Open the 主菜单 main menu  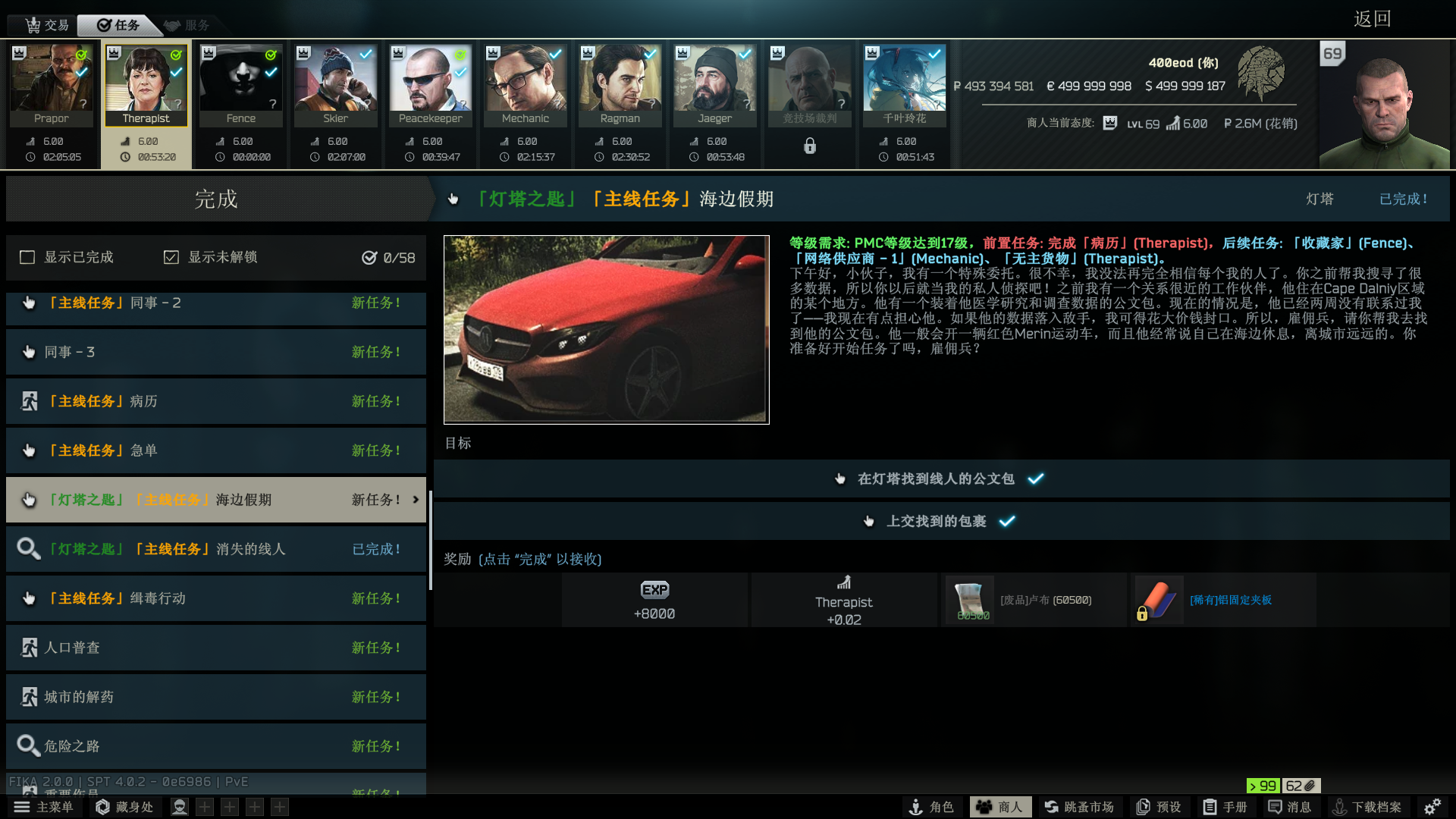(x=44, y=807)
